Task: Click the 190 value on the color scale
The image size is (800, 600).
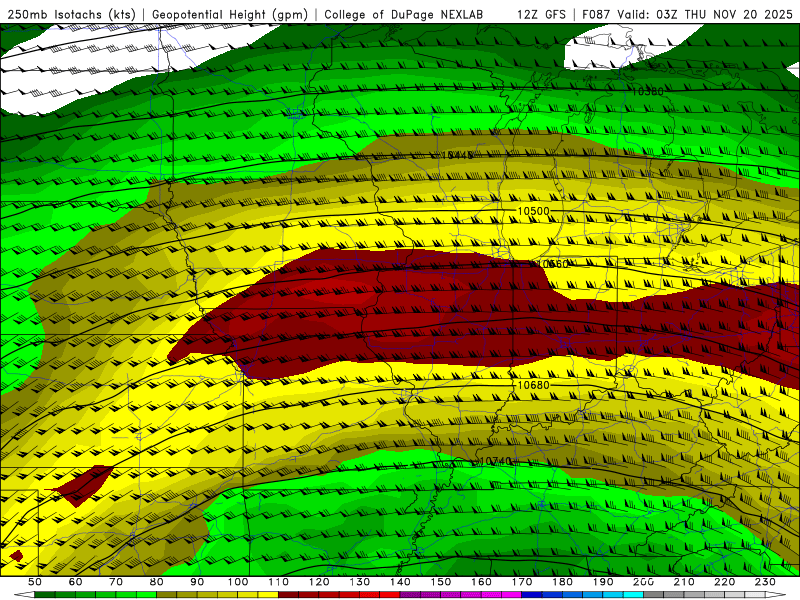Action: click(603, 582)
